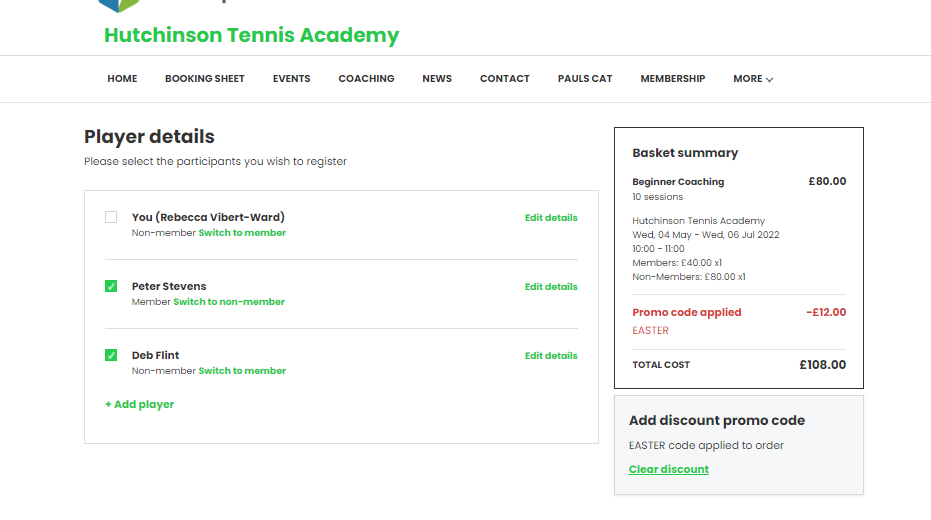931x520 pixels.
Task: Open the Events menu item
Action: click(291, 79)
